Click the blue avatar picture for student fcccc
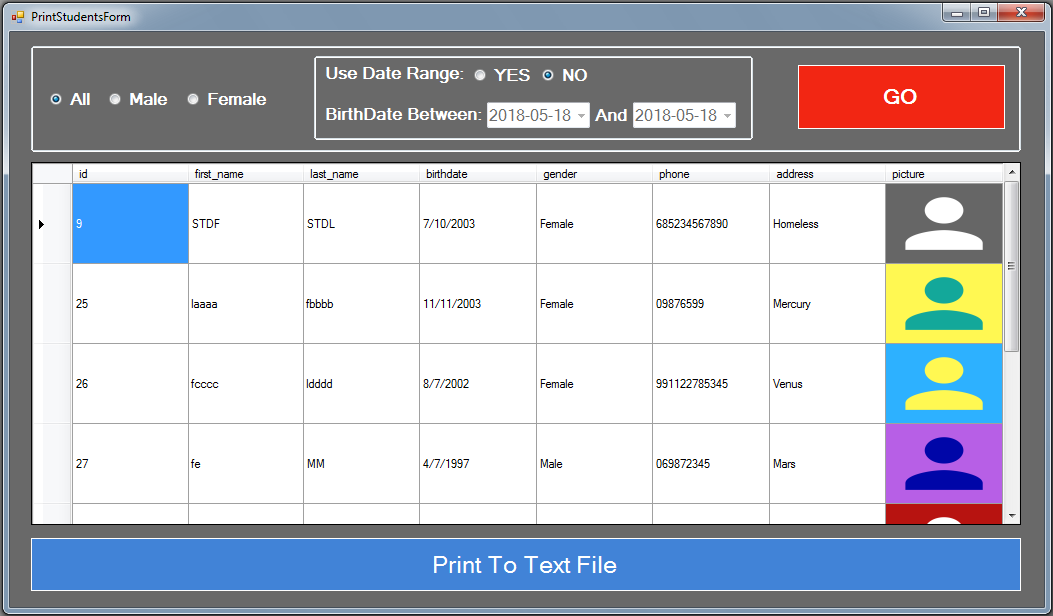The width and height of the screenshot is (1053, 616). [x=943, y=383]
